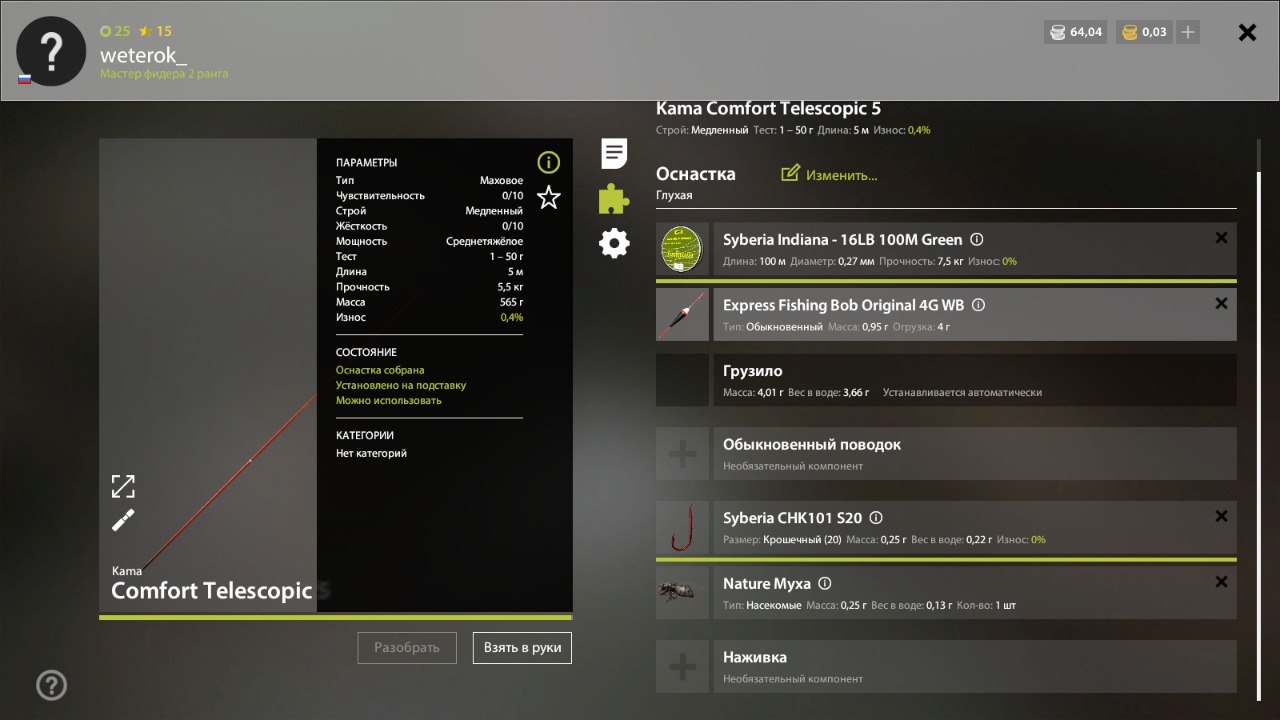
Task: Close the rod setup screen
Action: 1247,32
